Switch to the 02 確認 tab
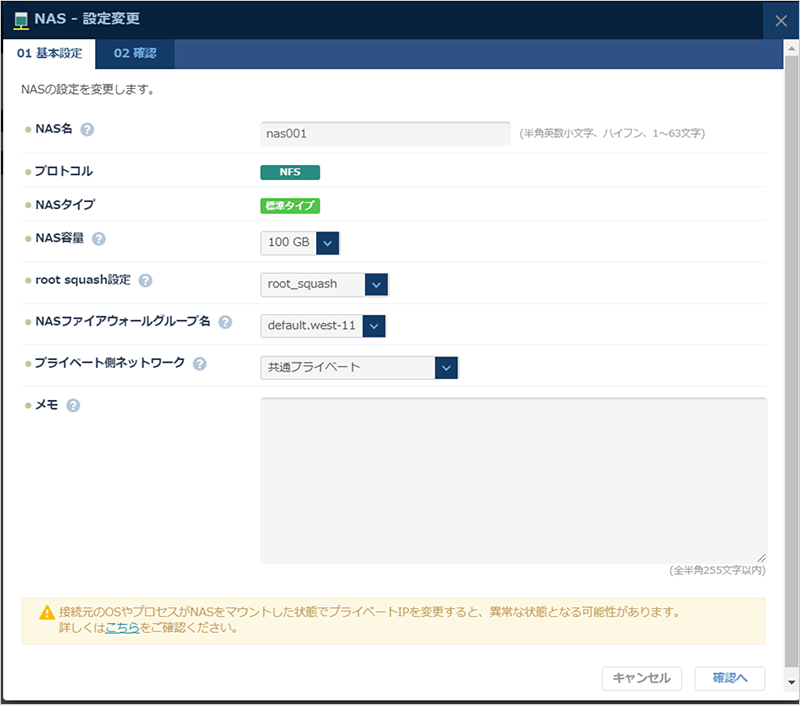800x705 pixels. pos(135,54)
